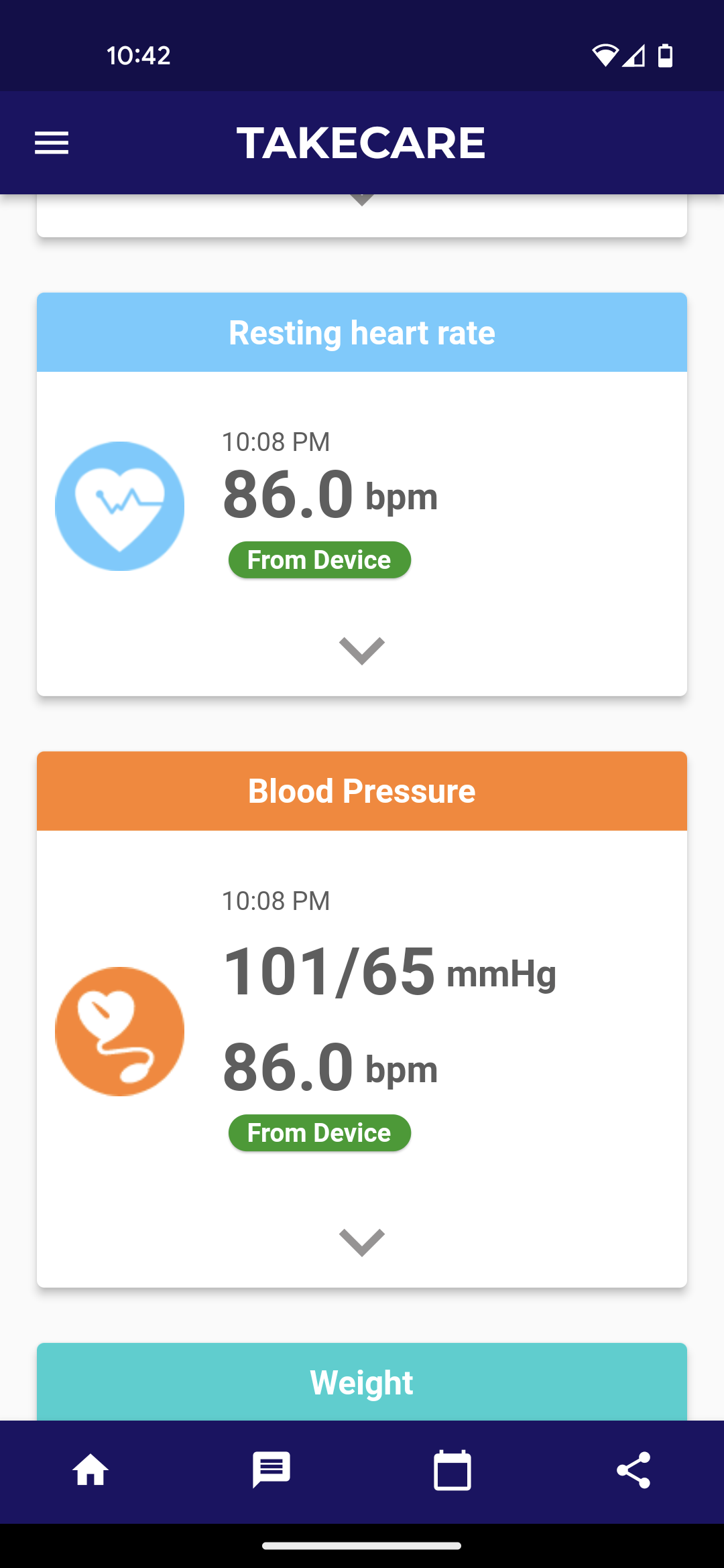
Task: Tap the TAKECARE app title
Action: (361, 143)
